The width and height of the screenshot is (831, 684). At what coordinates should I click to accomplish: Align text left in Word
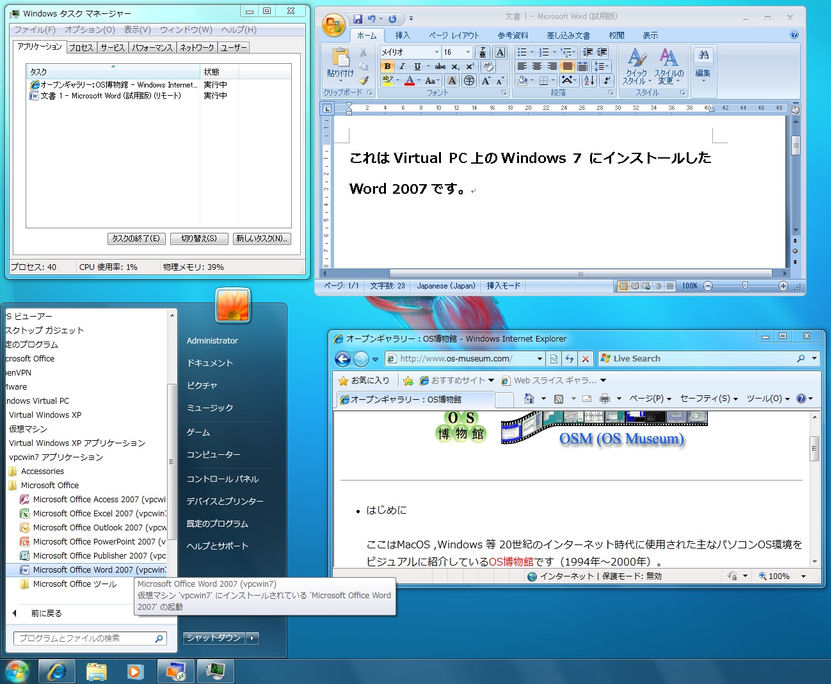point(522,66)
